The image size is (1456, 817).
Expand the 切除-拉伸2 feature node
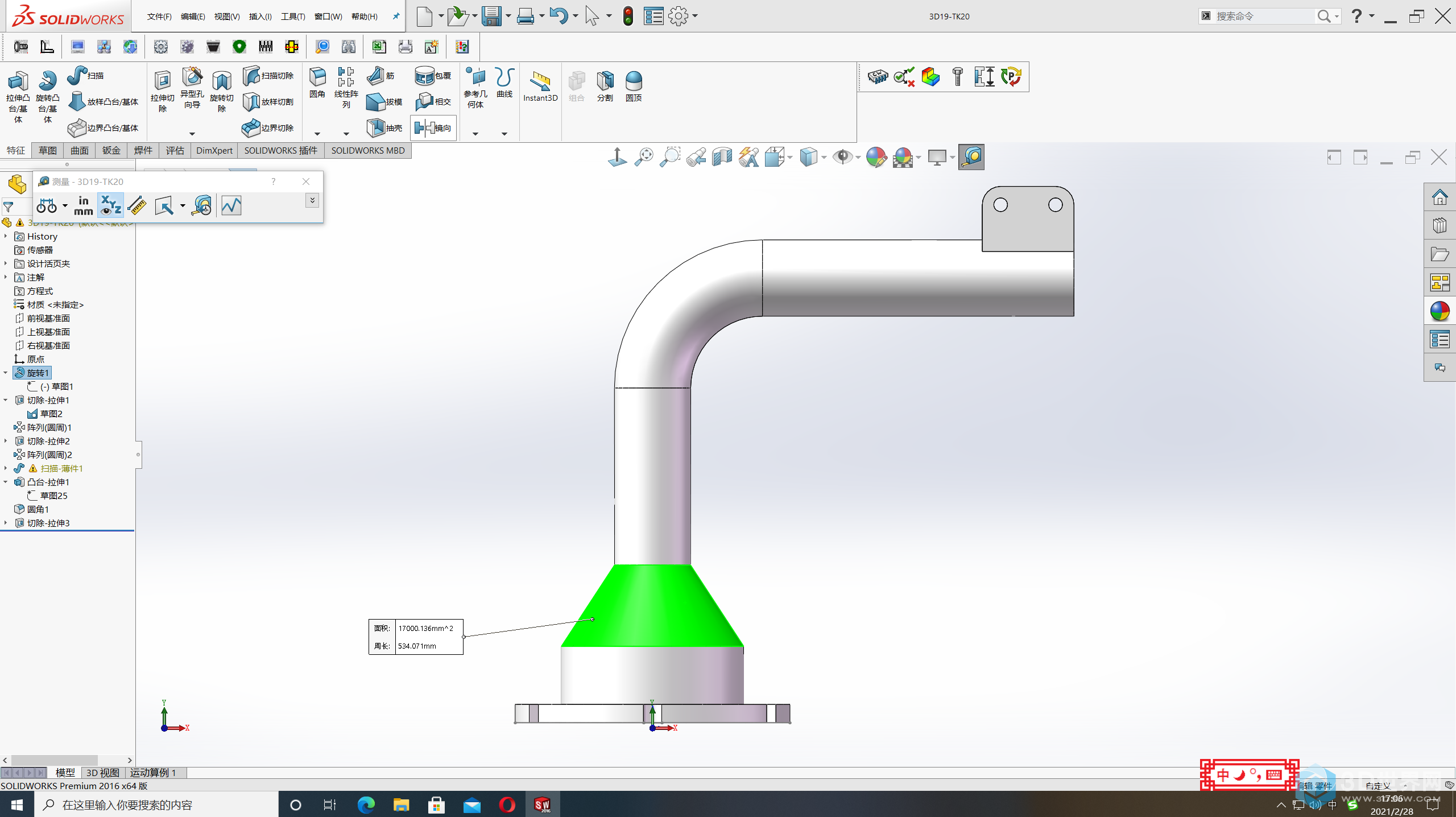pos(5,441)
